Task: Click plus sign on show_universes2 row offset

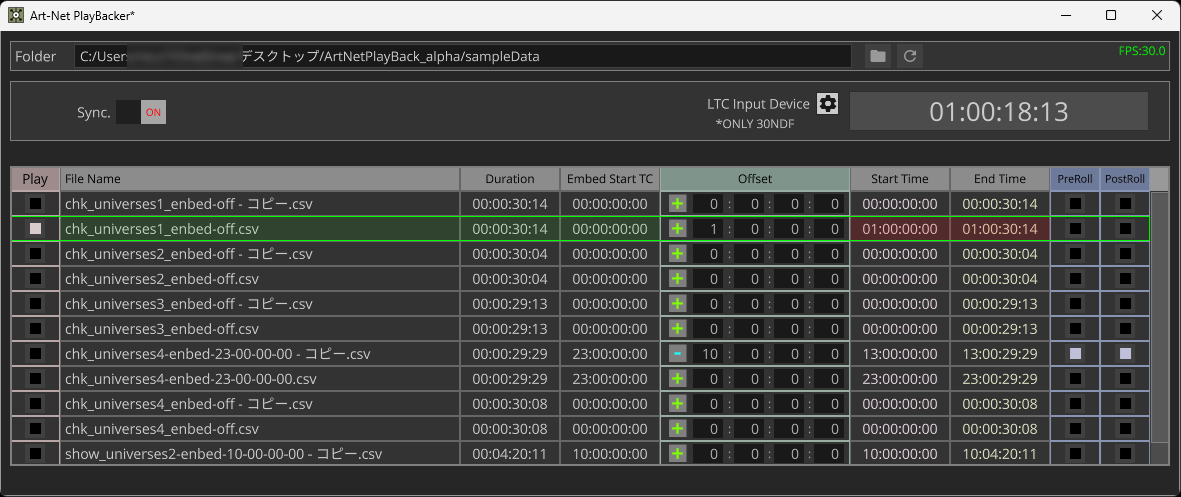Action: (x=677, y=454)
